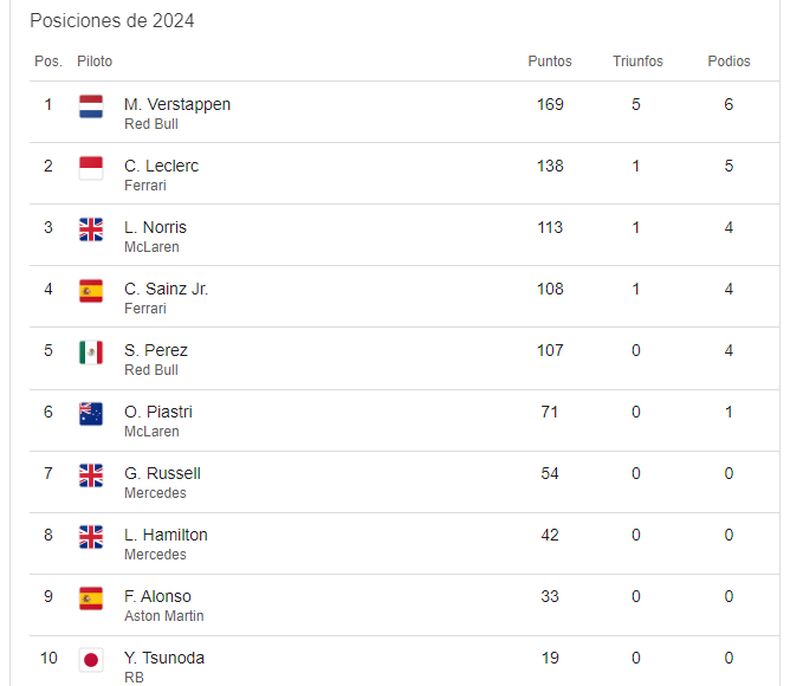Image resolution: width=790 pixels, height=686 pixels.
Task: Click the Puntos column header
Action: coord(550,61)
